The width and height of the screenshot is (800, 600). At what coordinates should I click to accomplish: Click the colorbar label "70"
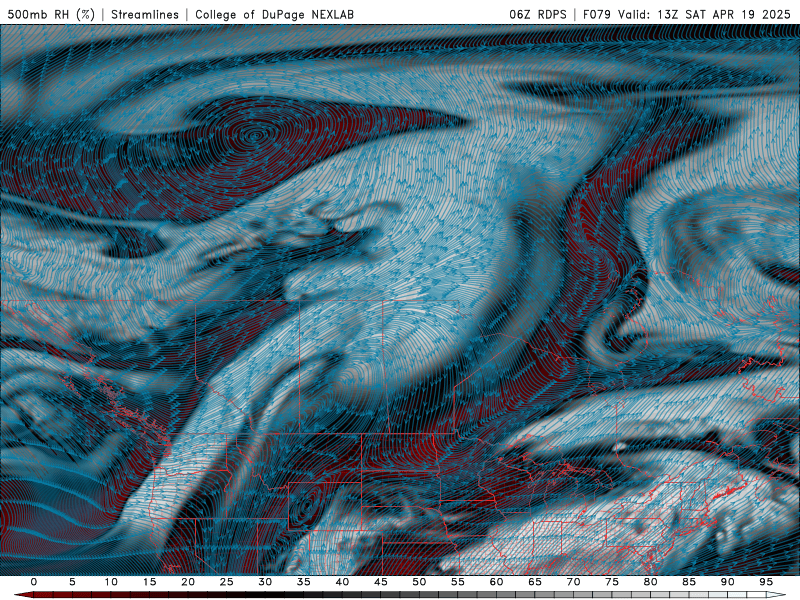click(x=573, y=582)
